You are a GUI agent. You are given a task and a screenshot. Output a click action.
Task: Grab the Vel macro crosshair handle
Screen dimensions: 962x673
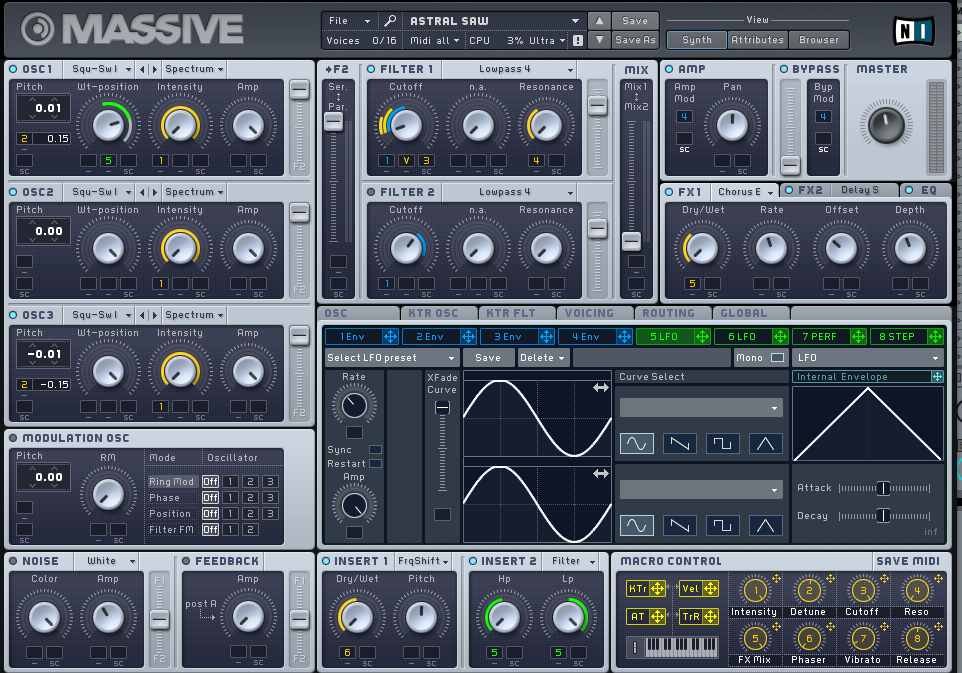[x=710, y=589]
